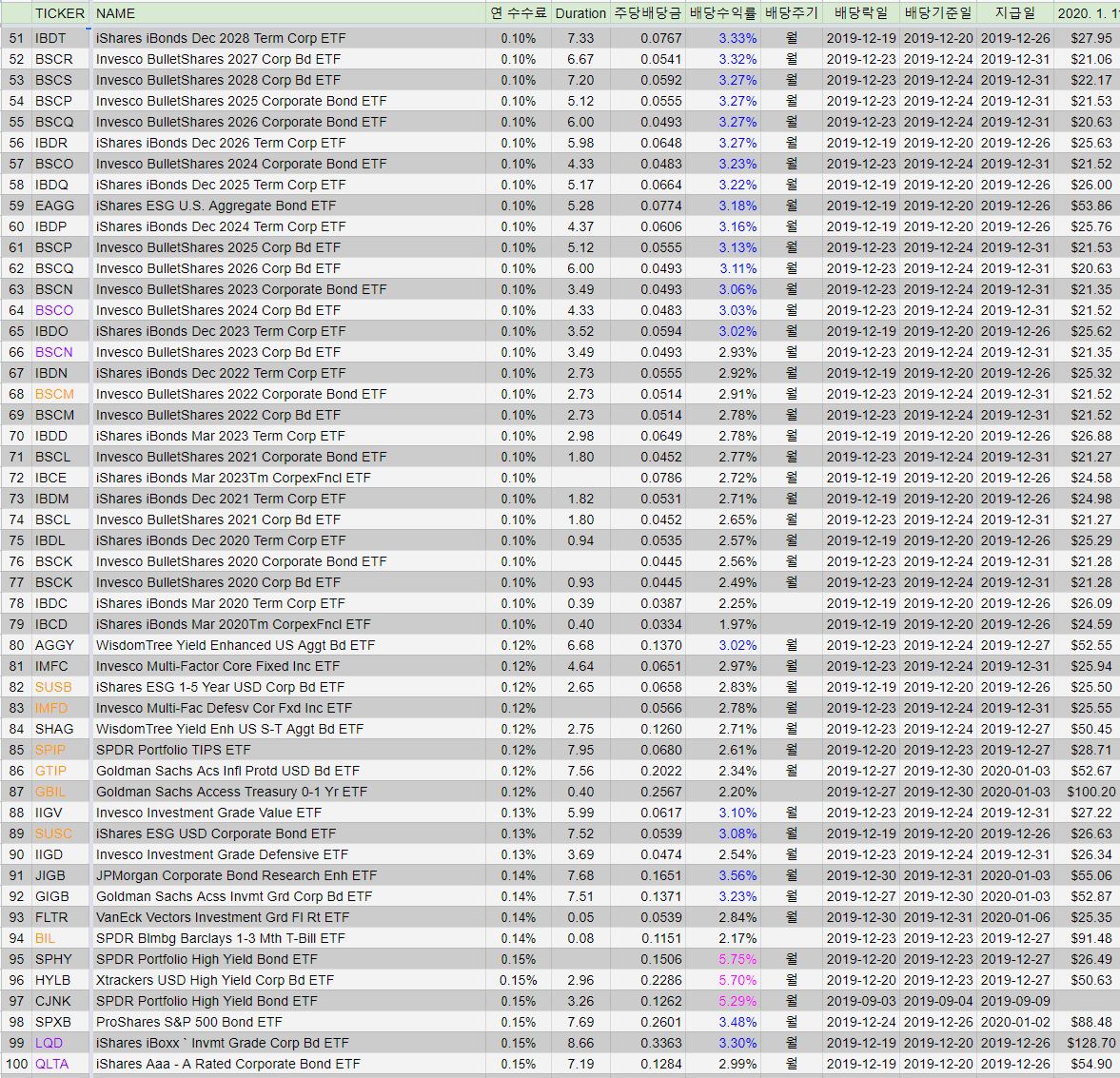Click the Duration column header

[x=580, y=13]
